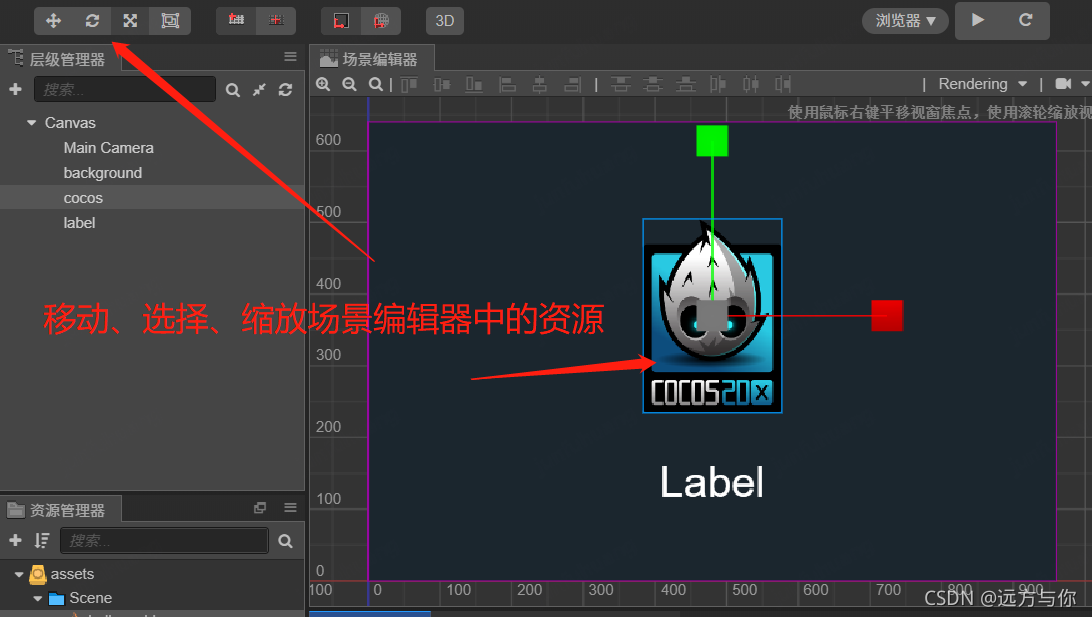This screenshot has height=617, width=1092.
Task: Click the Label text in scene
Action: 712,482
